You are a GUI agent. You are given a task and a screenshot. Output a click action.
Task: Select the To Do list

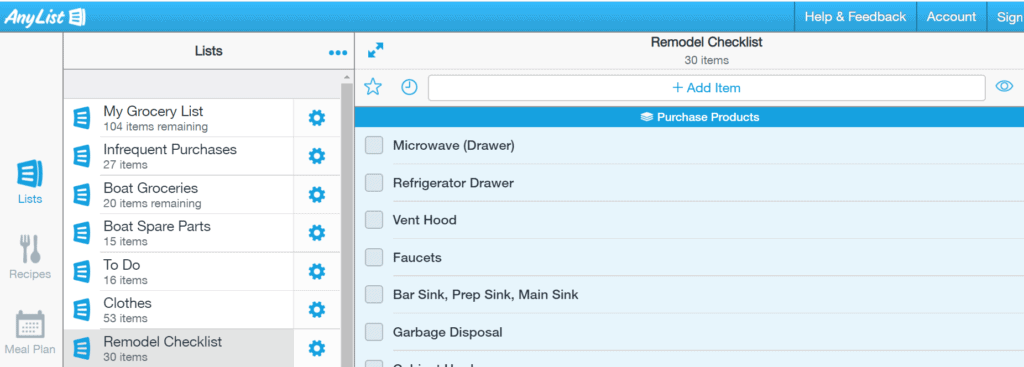tap(178, 272)
